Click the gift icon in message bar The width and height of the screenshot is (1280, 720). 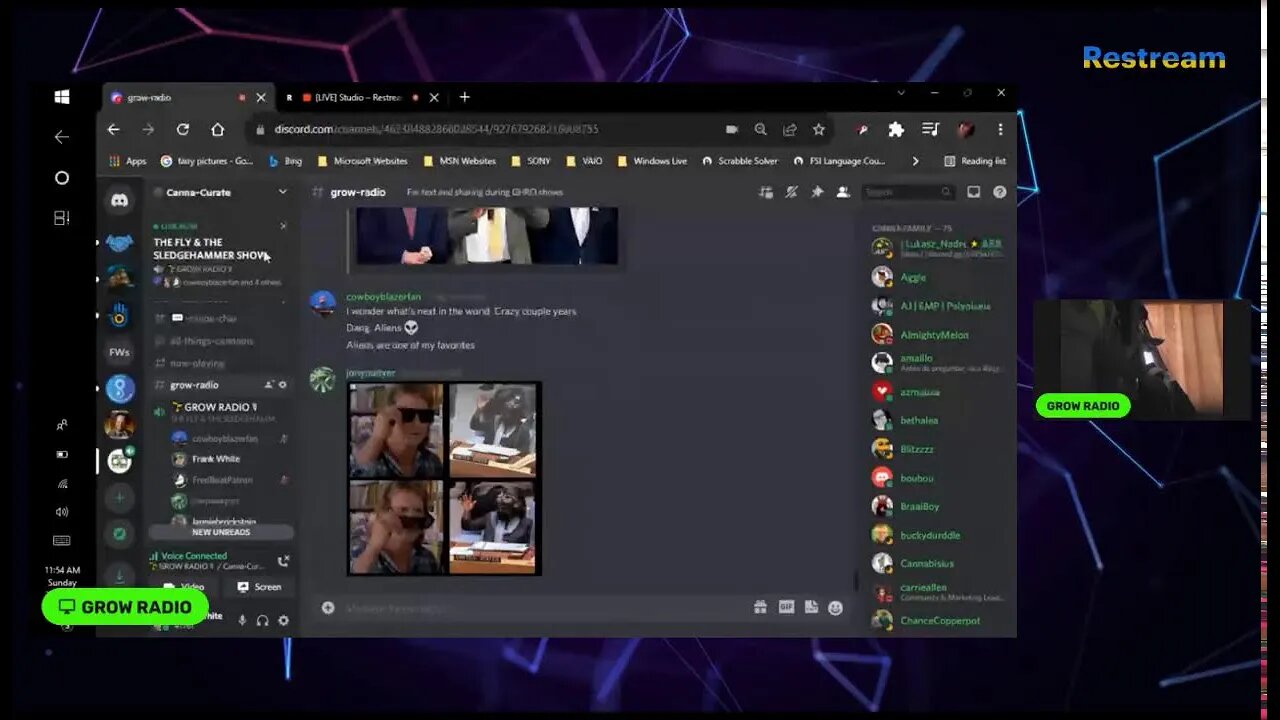tap(760, 607)
